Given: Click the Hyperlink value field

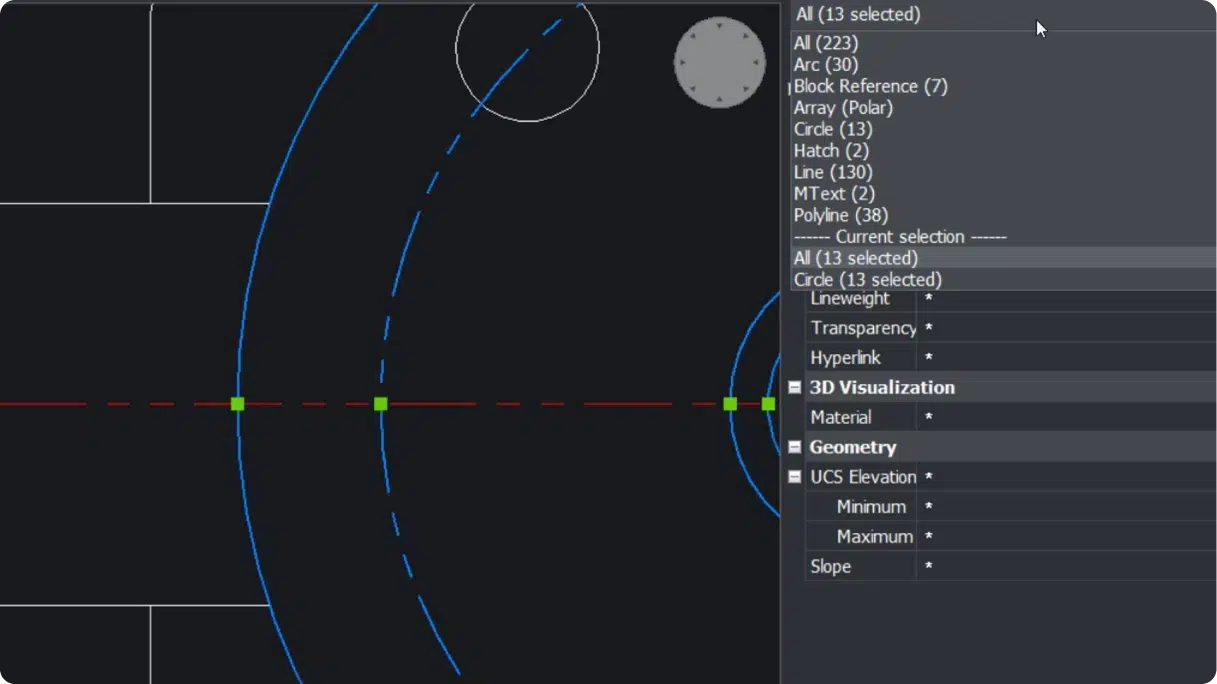Looking at the screenshot, I should point(1065,358).
